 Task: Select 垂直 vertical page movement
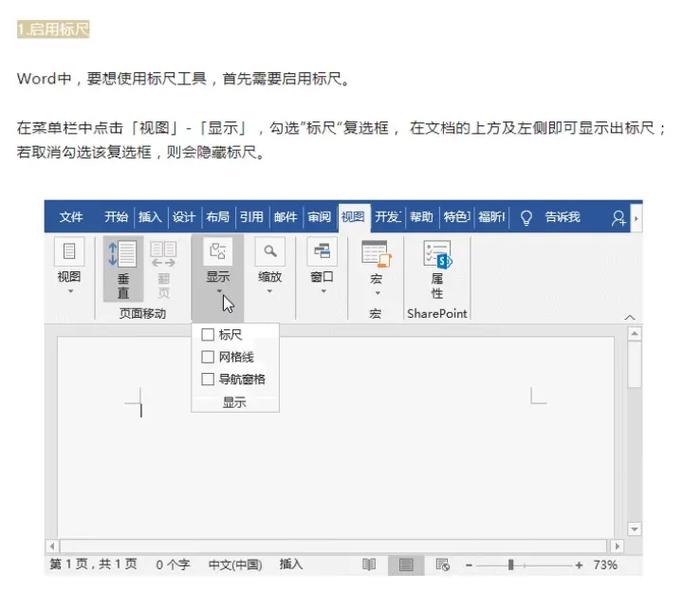coord(123,269)
